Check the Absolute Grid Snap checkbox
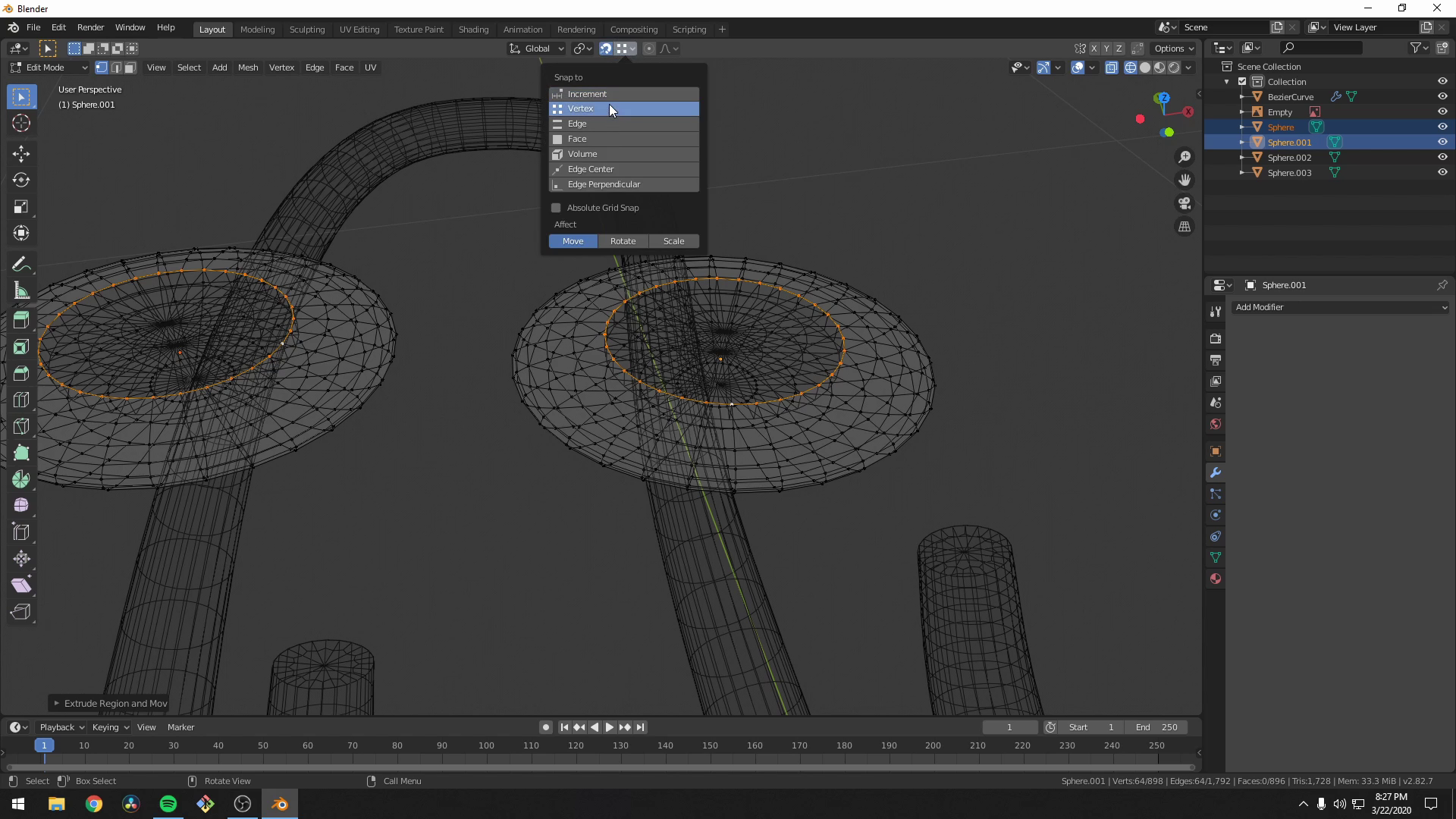The image size is (1456, 819). pyautogui.click(x=556, y=208)
